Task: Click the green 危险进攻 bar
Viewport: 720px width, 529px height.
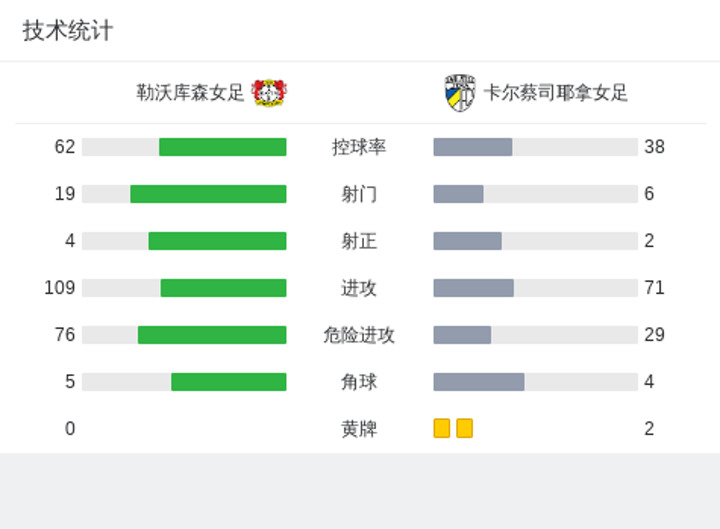Action: tap(212, 335)
